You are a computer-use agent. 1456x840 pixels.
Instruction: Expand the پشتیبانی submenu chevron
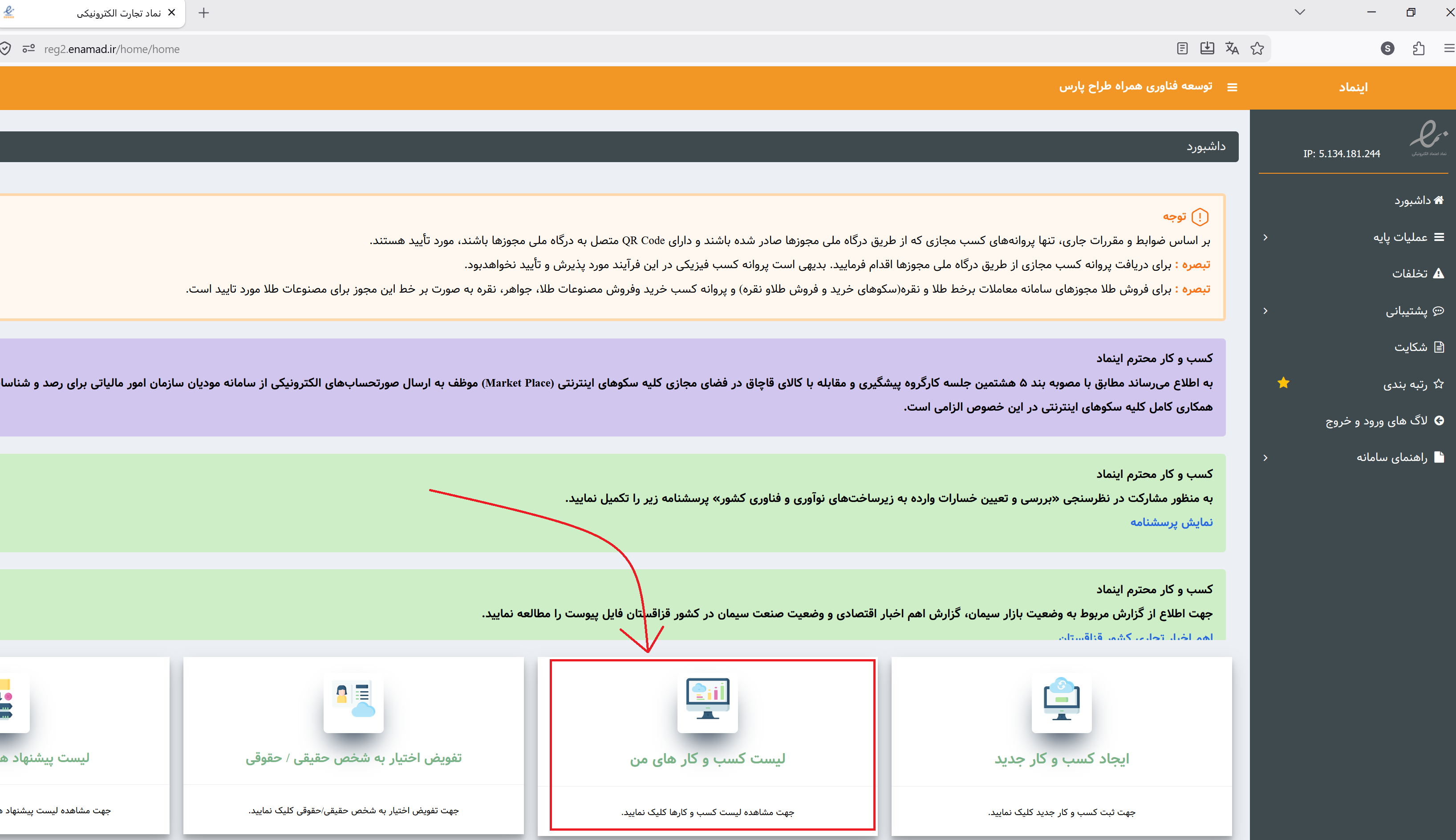pos(1265,311)
